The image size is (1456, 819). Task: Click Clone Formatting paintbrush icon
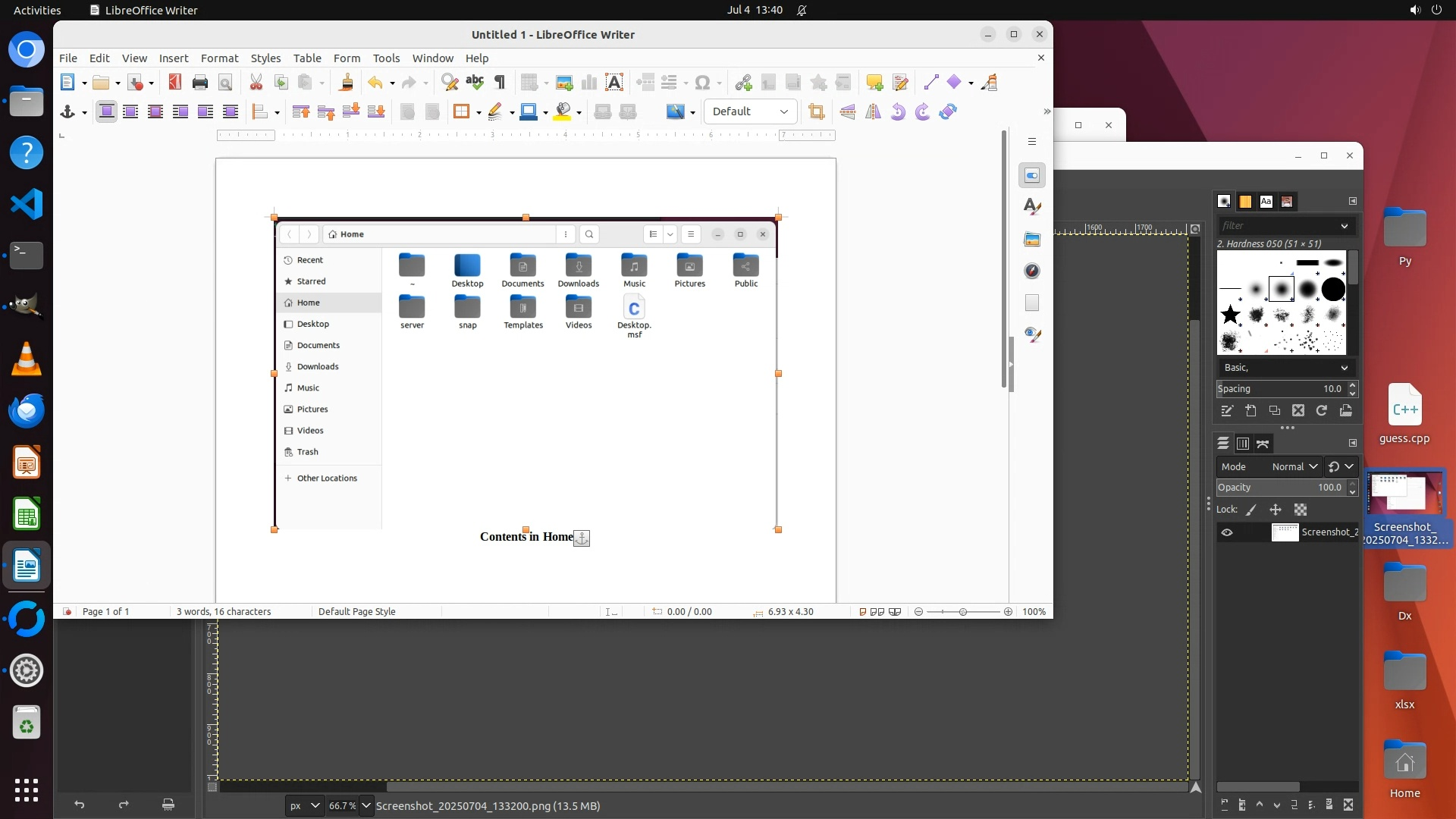[347, 83]
